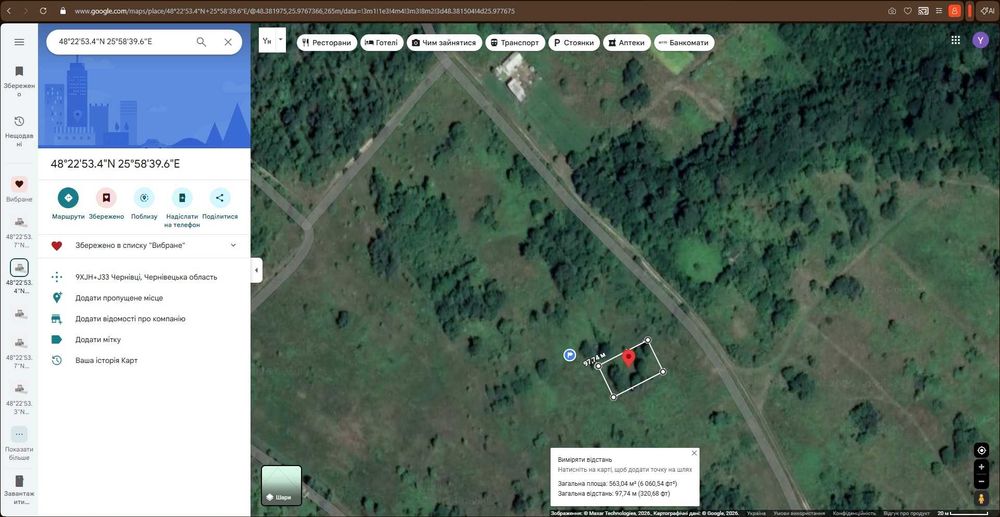Viewport: 1000px width, 517px height.
Task: Close the Виміряти відстань measure box
Action: 694,453
